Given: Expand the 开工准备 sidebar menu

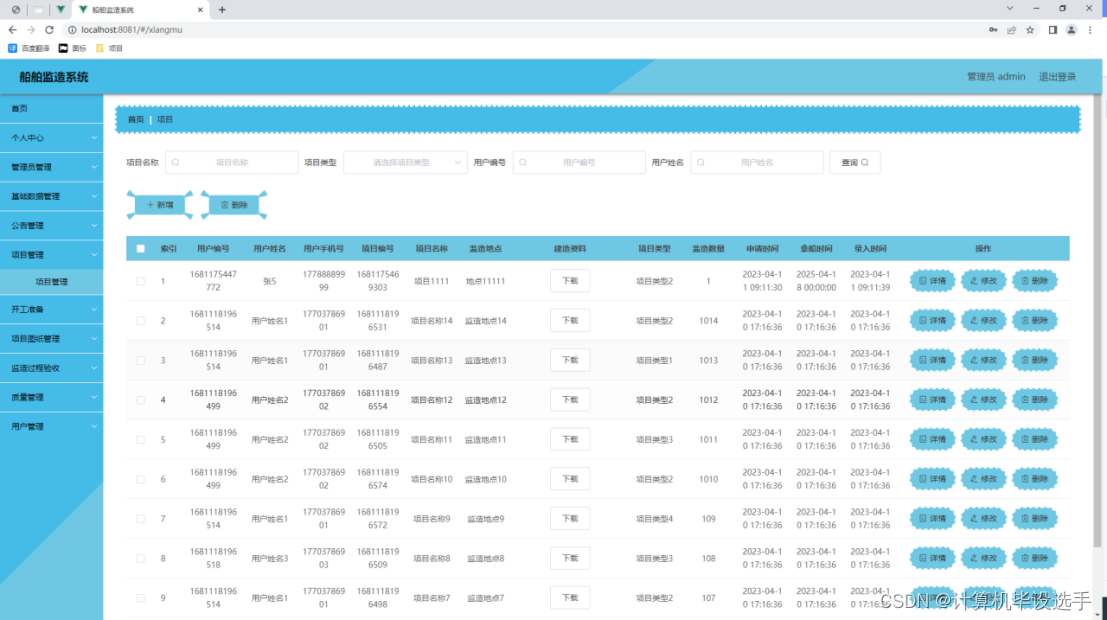Looking at the screenshot, I should click(x=52, y=309).
